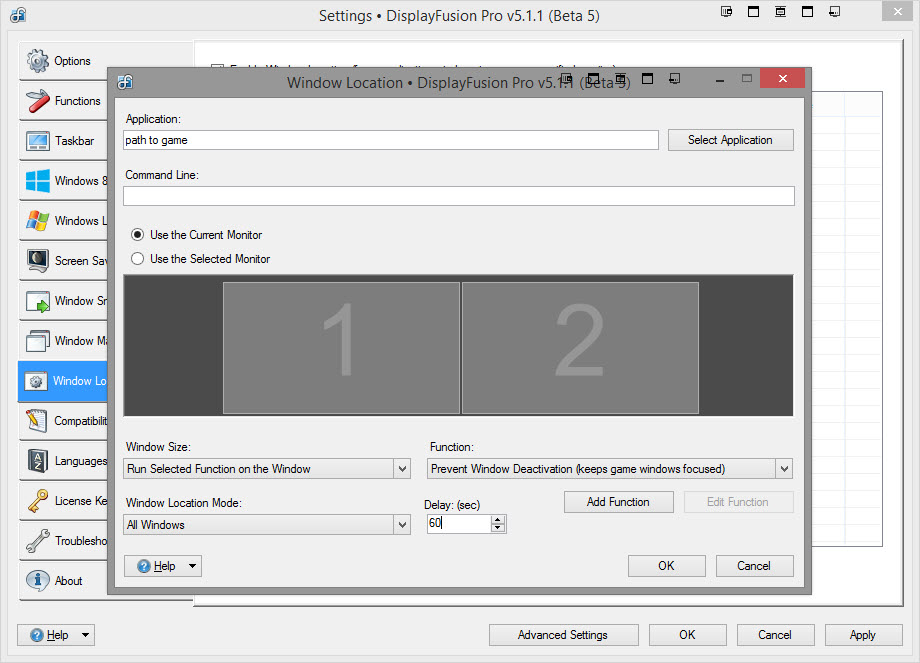Open the Window Size dropdown

[x=402, y=469]
